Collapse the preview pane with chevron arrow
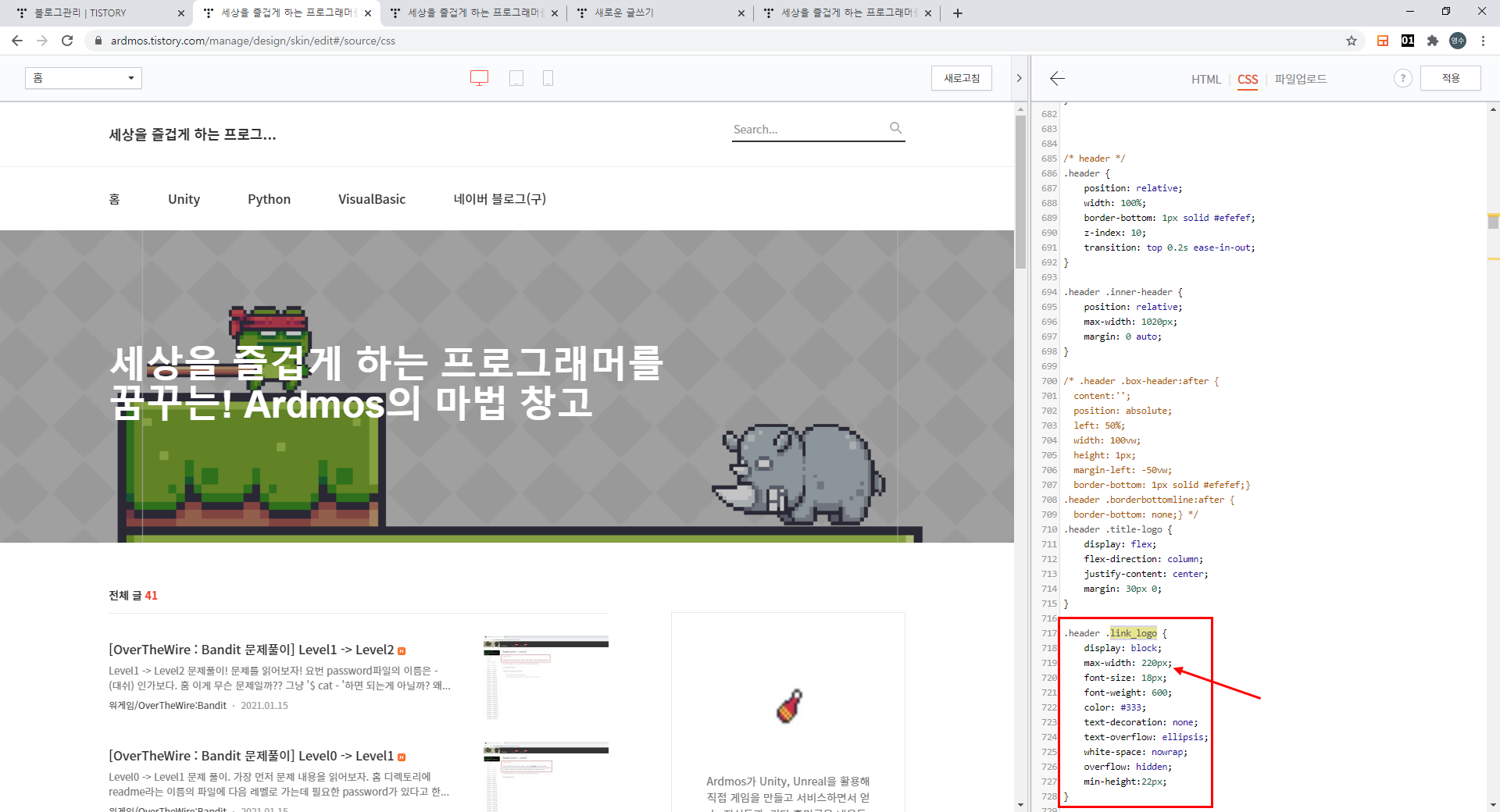This screenshot has width=1500, height=812. pyautogui.click(x=1019, y=78)
